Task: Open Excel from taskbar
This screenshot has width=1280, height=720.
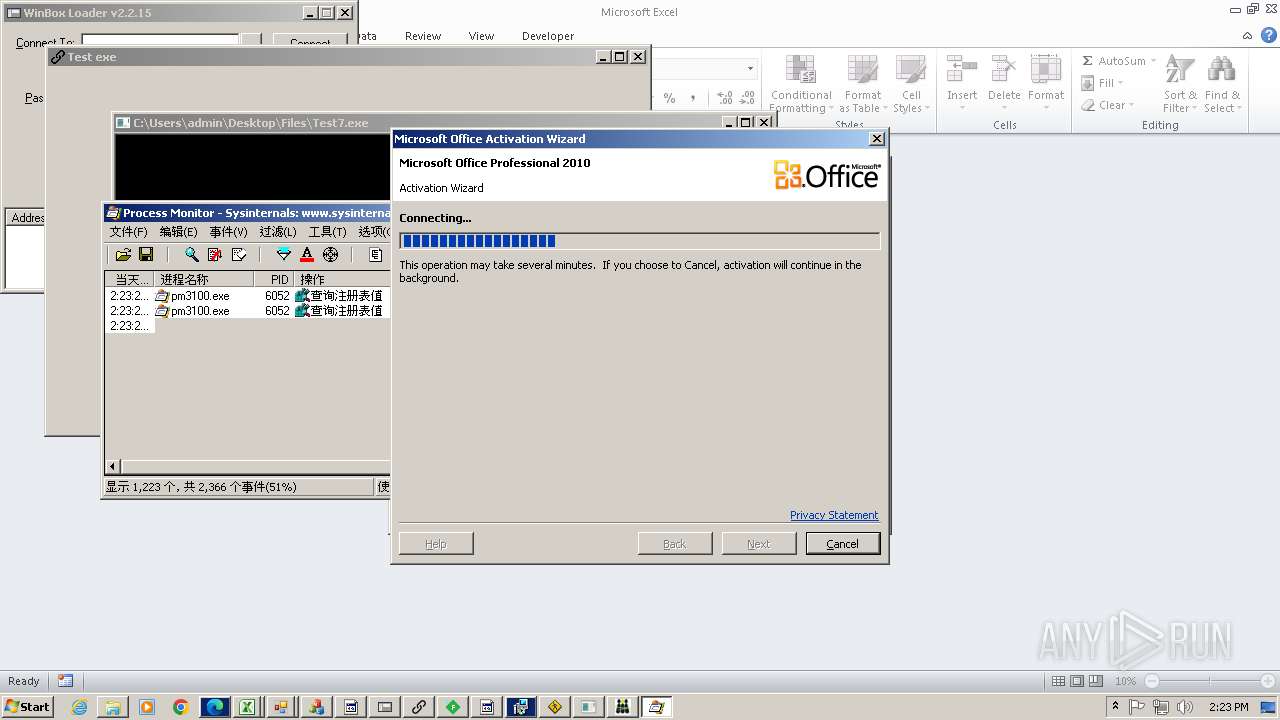Action: 246,707
